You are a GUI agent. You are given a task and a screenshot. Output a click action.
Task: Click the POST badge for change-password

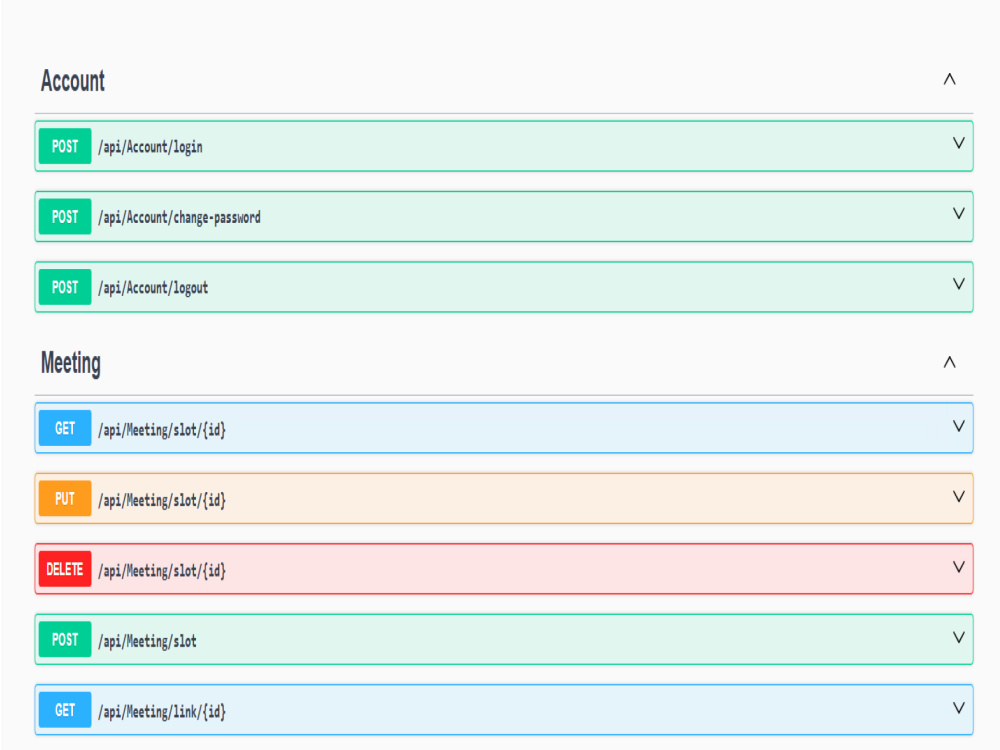tap(65, 217)
